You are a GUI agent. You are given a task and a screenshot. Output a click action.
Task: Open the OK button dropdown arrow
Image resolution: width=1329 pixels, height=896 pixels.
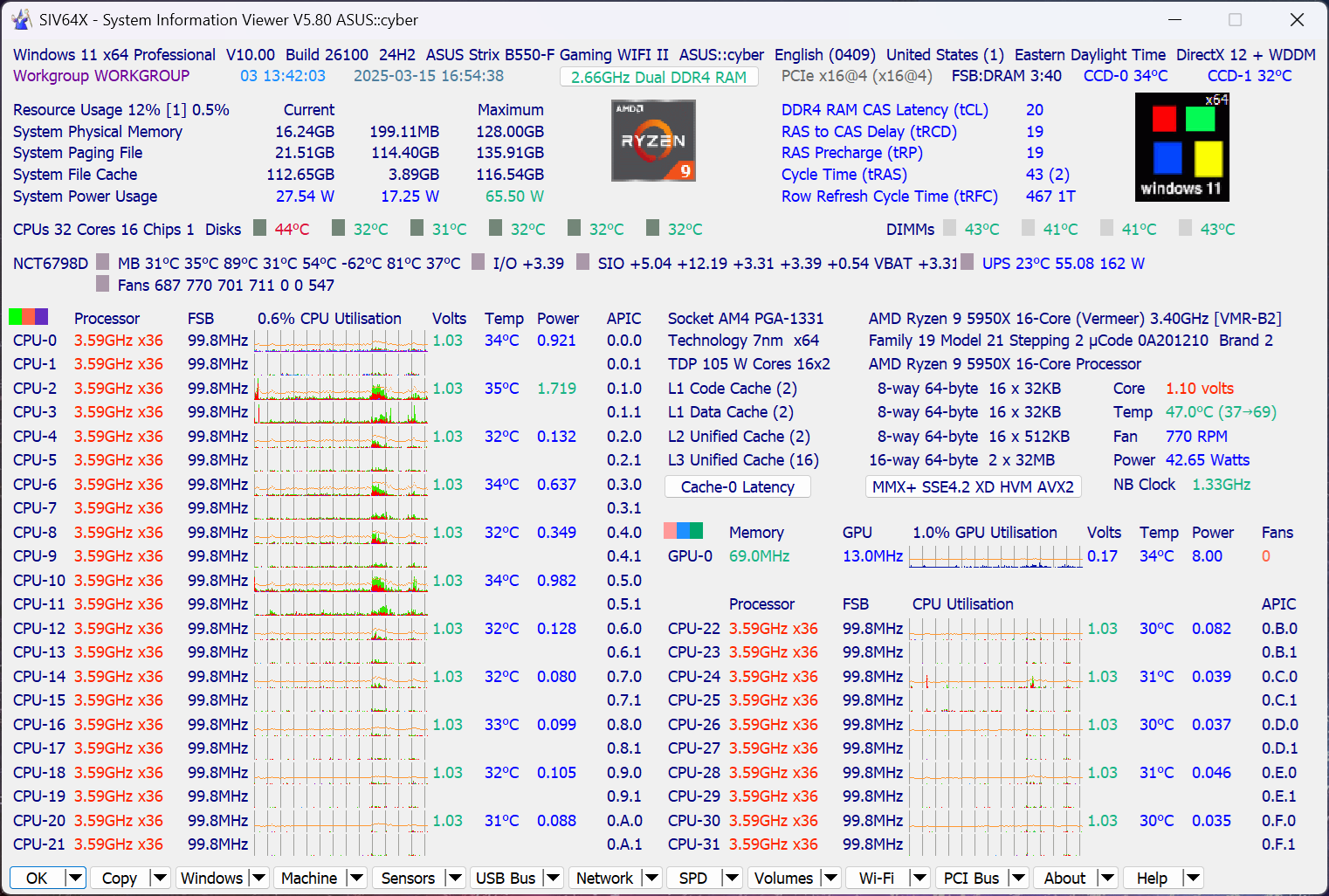75,878
